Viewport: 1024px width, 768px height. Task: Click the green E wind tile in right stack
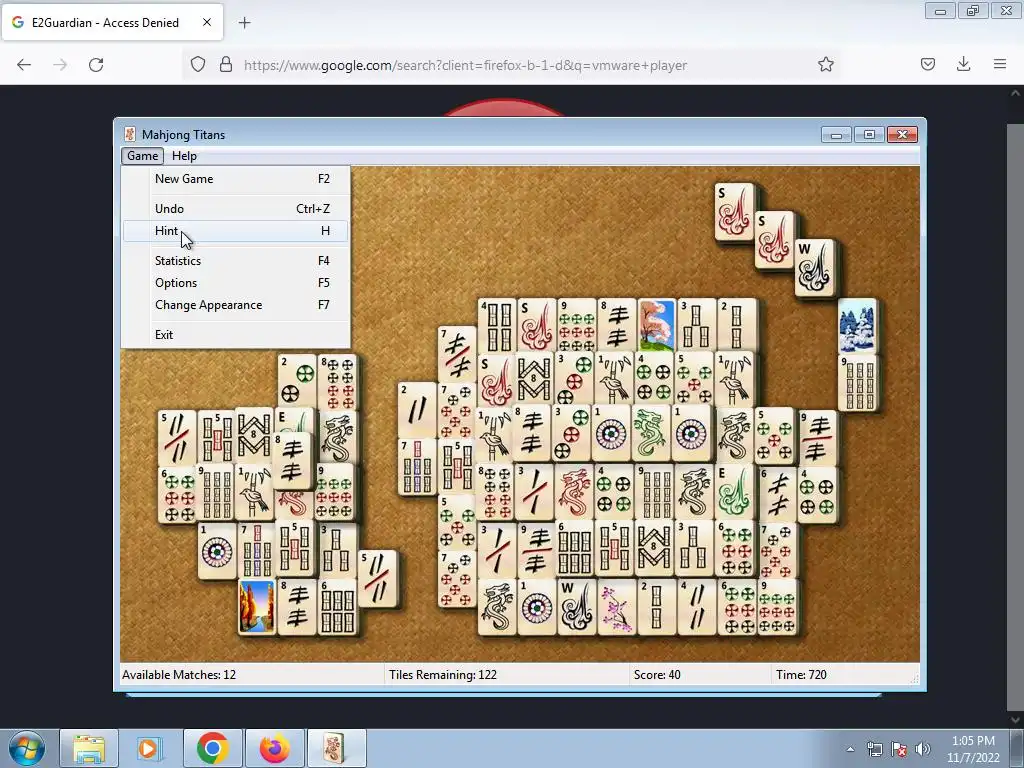735,491
